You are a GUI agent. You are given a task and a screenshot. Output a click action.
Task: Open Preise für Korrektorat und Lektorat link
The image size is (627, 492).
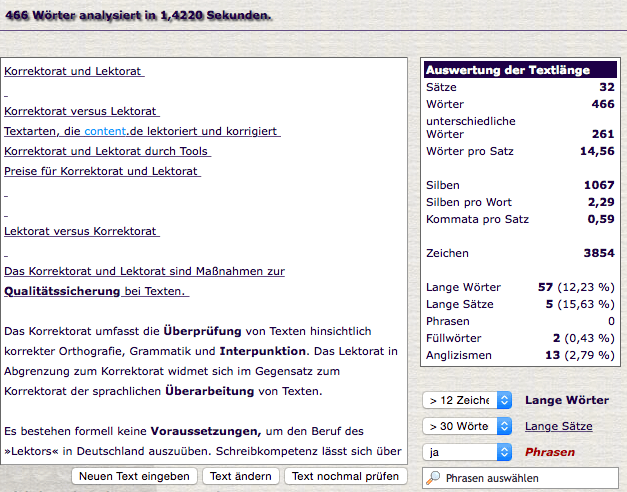[101, 171]
